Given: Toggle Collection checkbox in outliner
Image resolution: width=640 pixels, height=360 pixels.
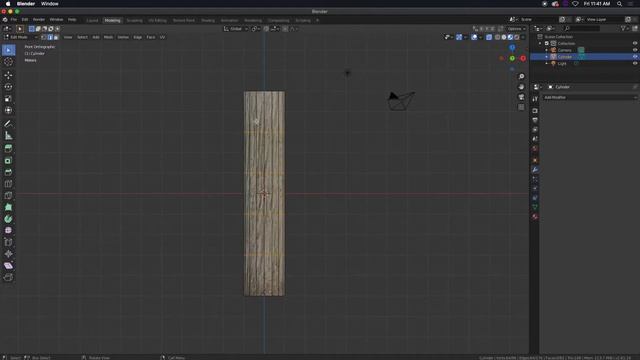Looking at the screenshot, I should tap(547, 43).
